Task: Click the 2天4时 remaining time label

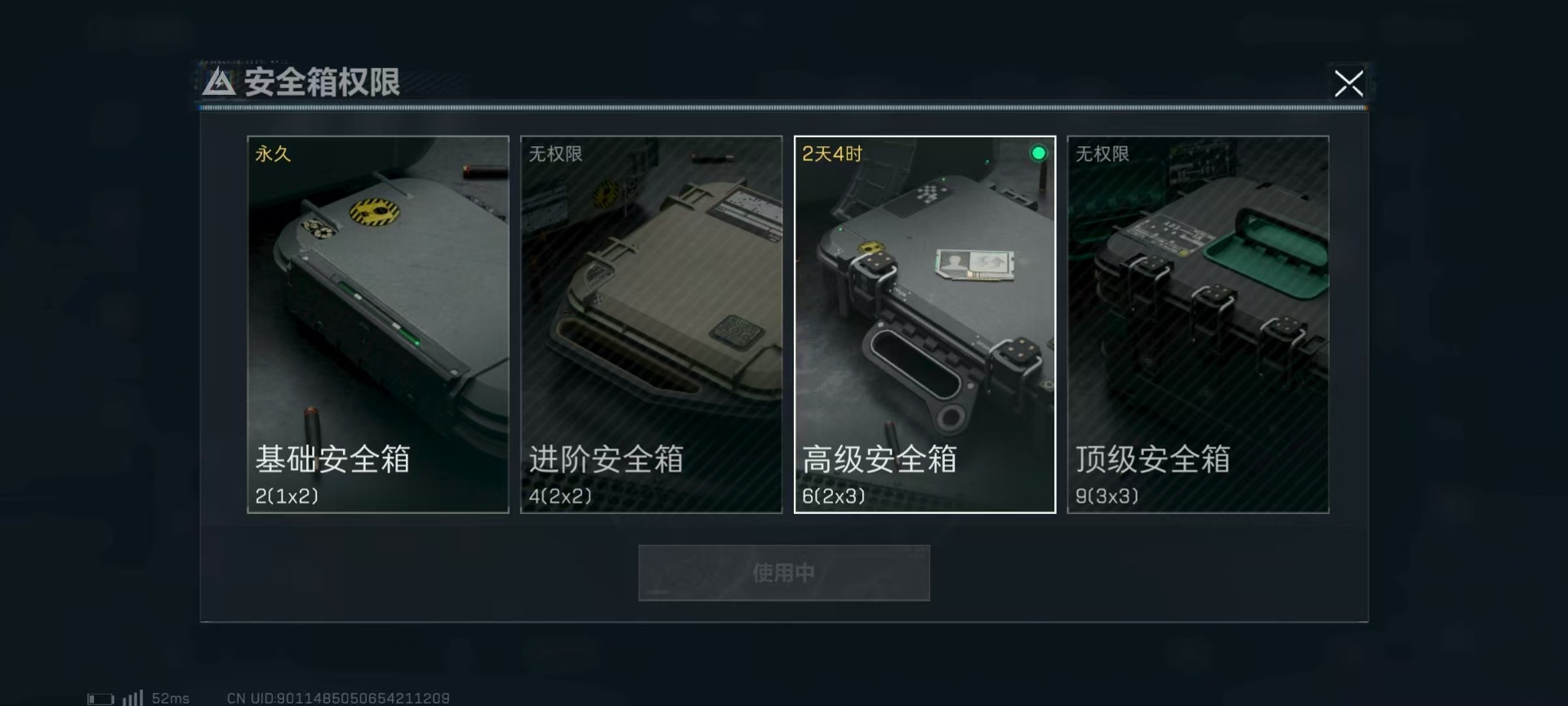Action: tap(832, 154)
